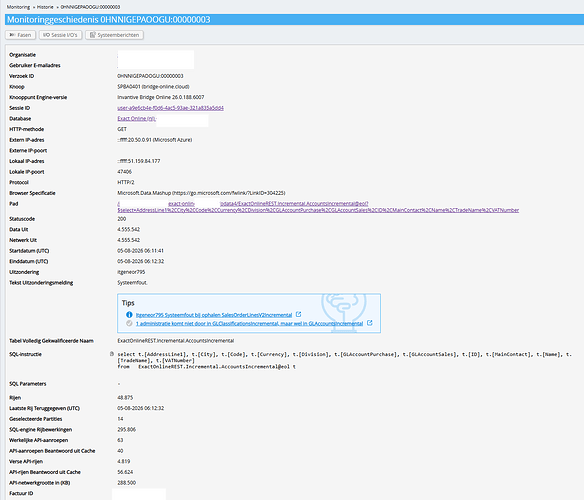
Task: Open the Sessie ID link
Action: tap(171, 108)
